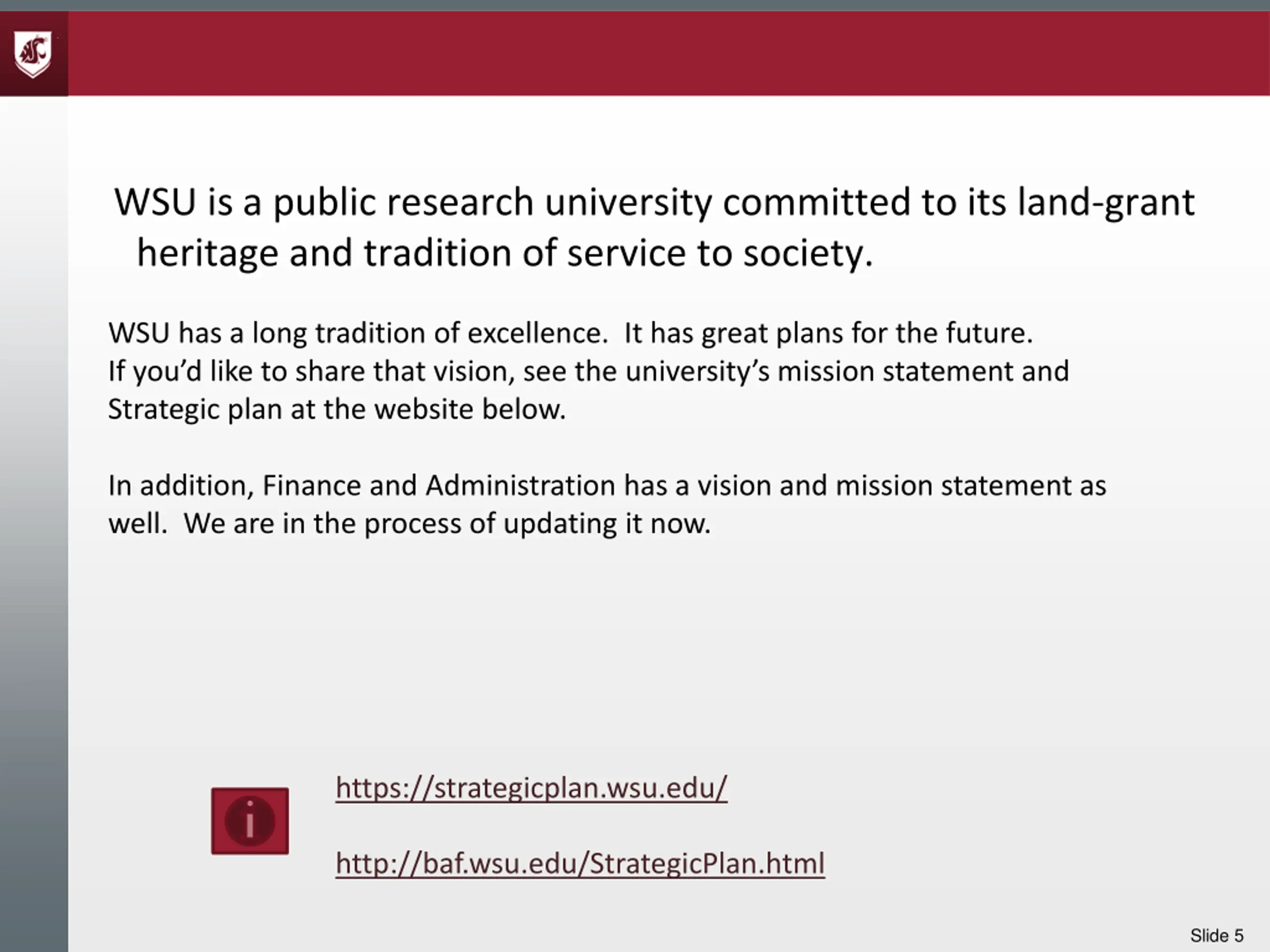Click the heading line 'heritage and tradition of service'
1270x952 pixels.
(504, 253)
